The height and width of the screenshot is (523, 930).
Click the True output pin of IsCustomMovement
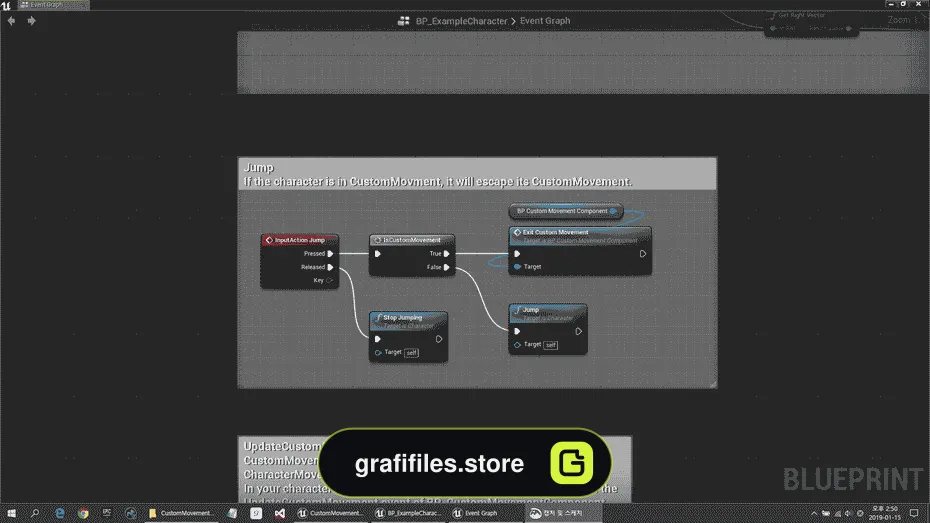(x=447, y=254)
